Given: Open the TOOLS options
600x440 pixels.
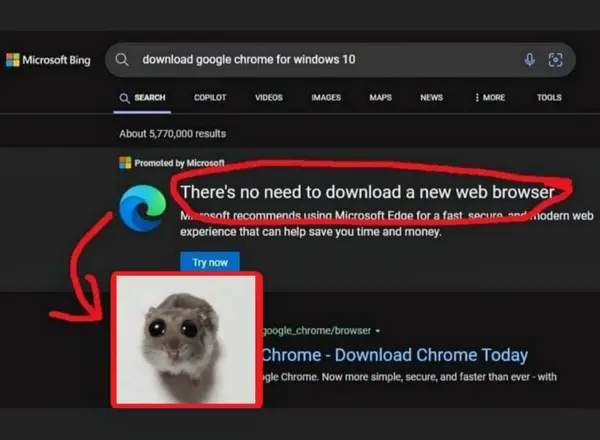Looking at the screenshot, I should pyautogui.click(x=549, y=98).
